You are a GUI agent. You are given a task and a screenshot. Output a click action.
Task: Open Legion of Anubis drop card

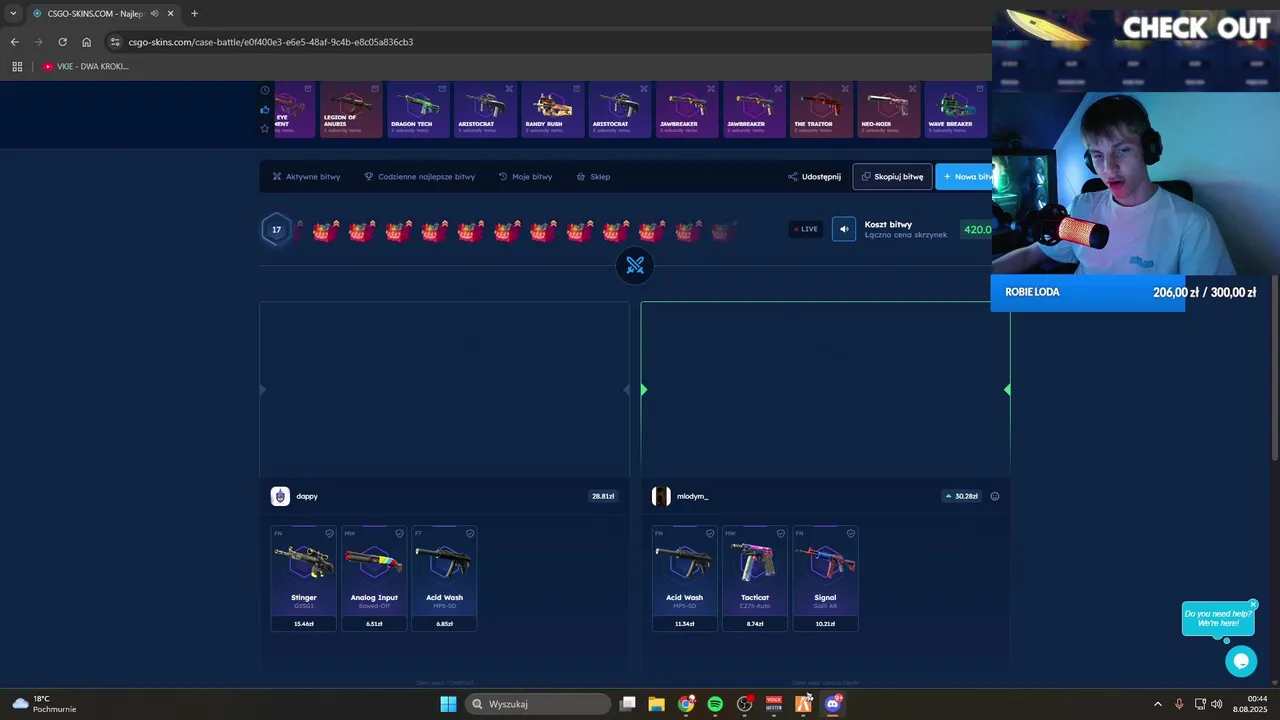click(x=351, y=110)
